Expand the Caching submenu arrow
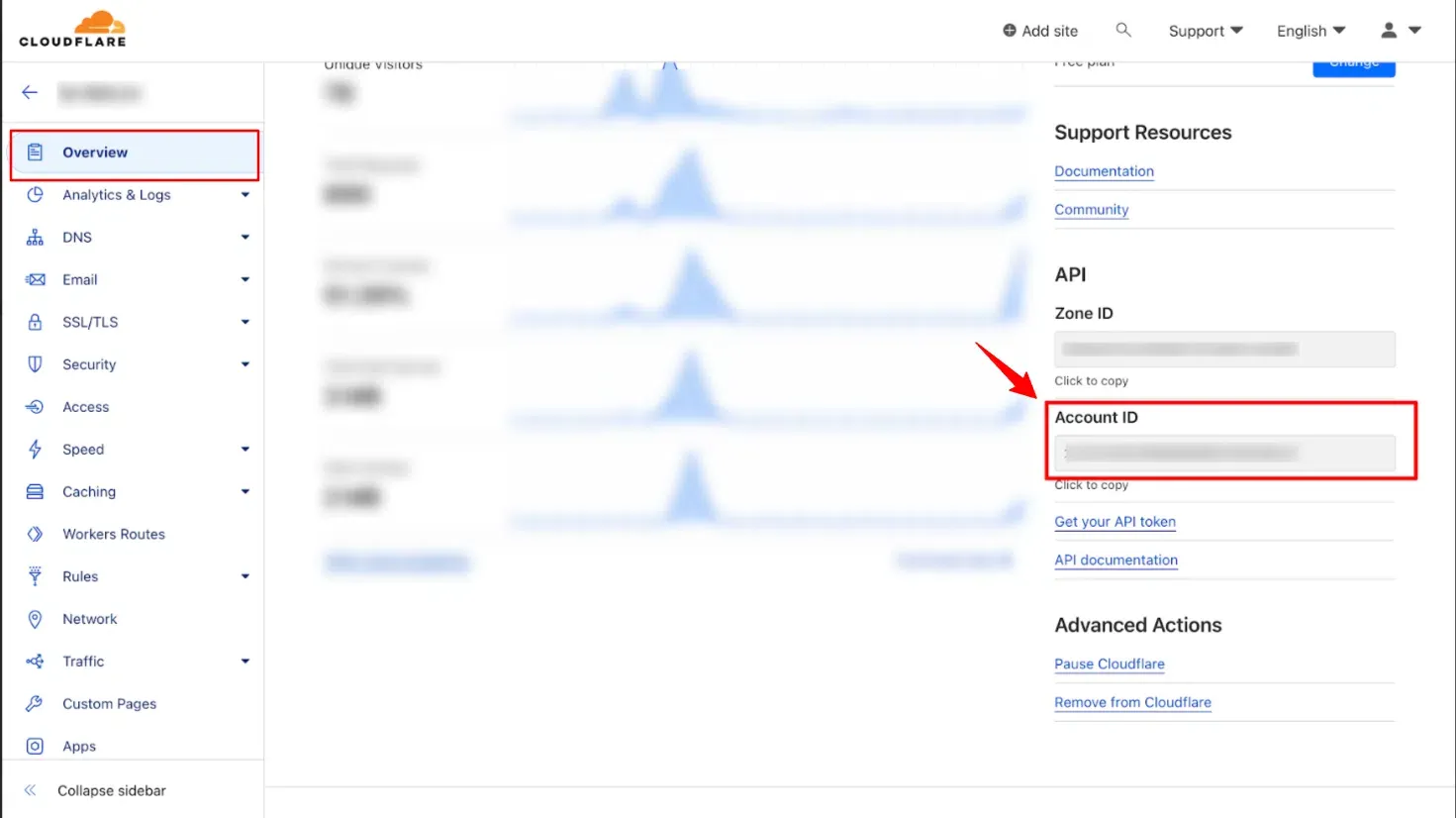1456x818 pixels. click(245, 492)
